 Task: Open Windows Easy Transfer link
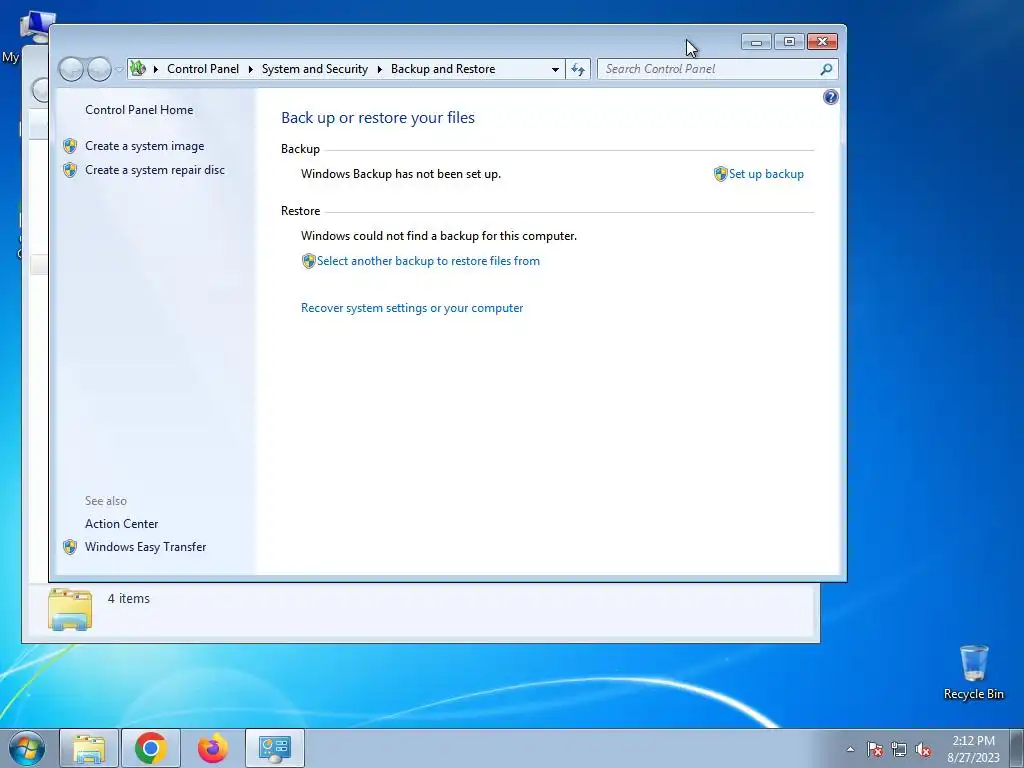146,547
